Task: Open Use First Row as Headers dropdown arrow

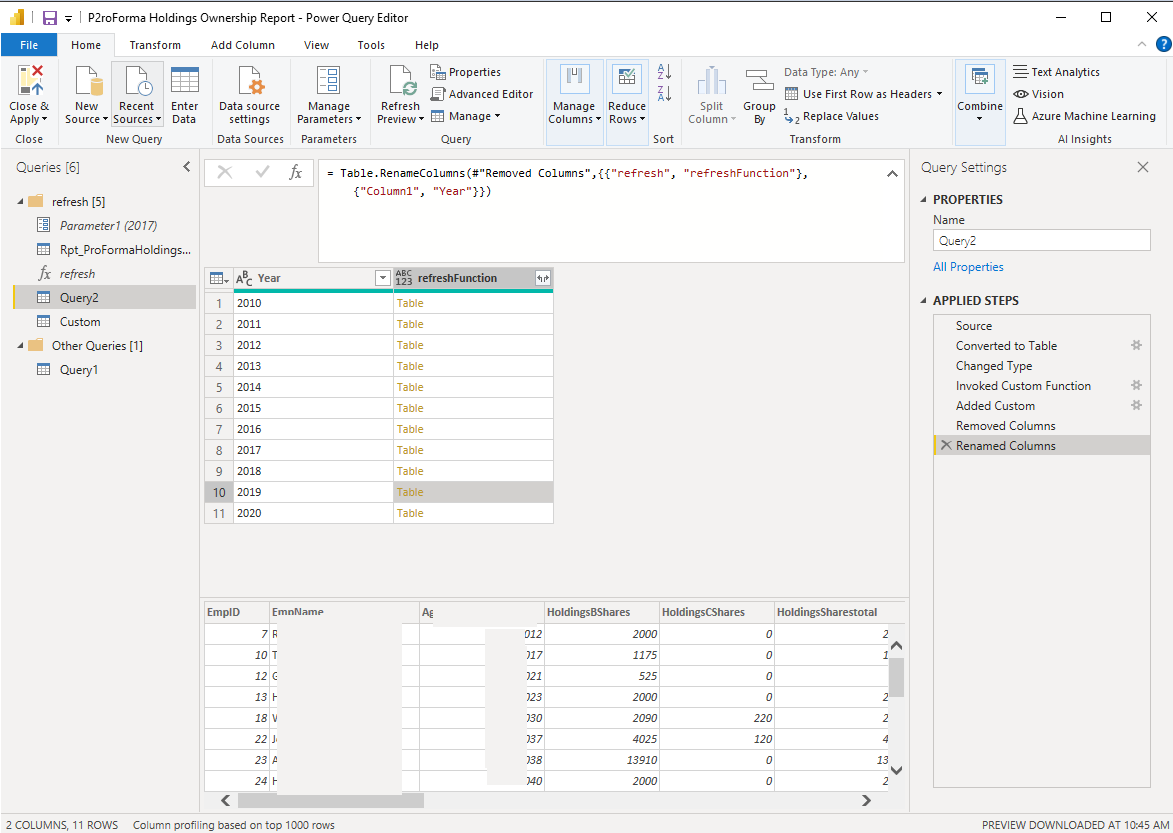Action: [940, 94]
